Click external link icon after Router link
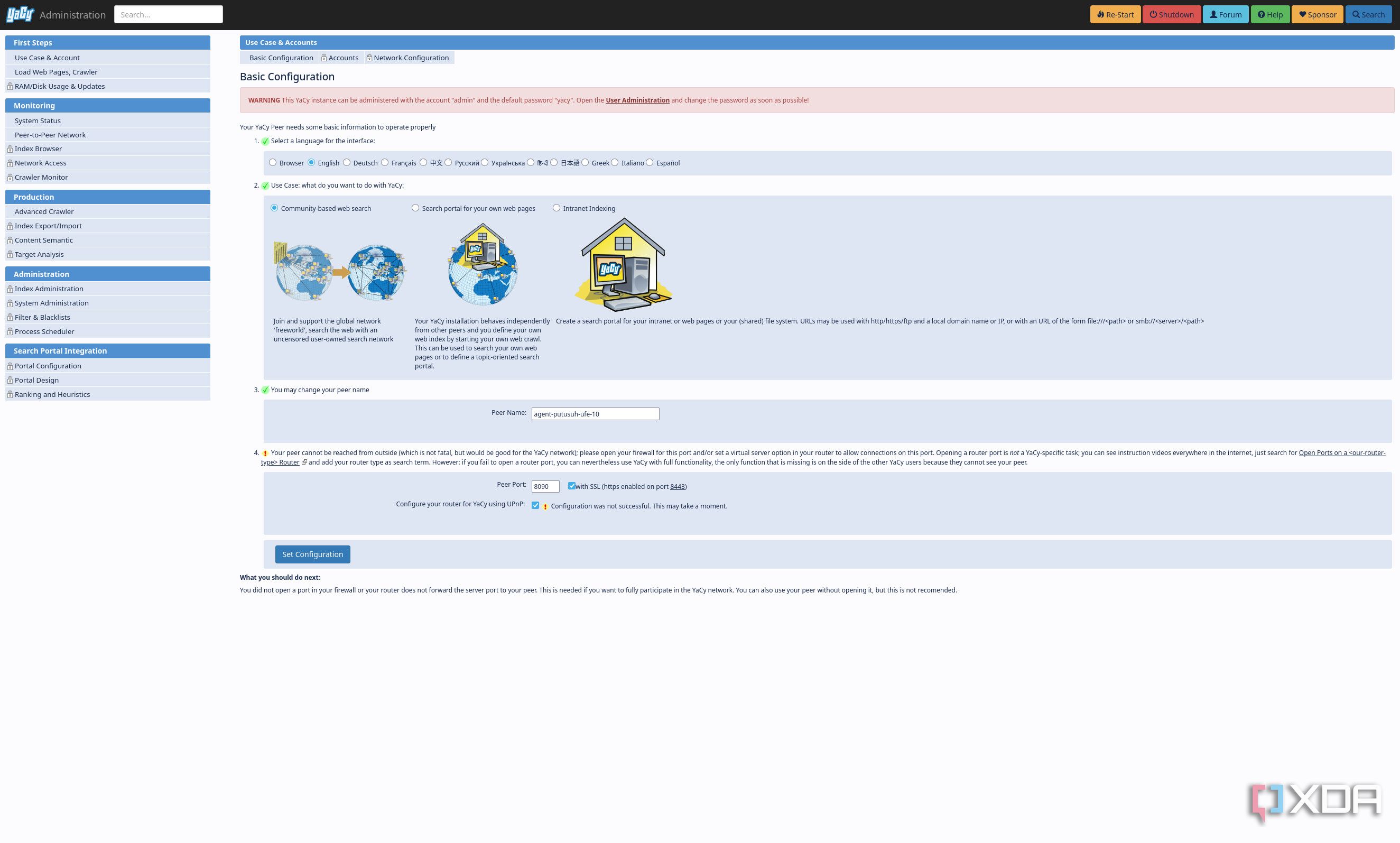The width and height of the screenshot is (1400, 843). tap(304, 462)
